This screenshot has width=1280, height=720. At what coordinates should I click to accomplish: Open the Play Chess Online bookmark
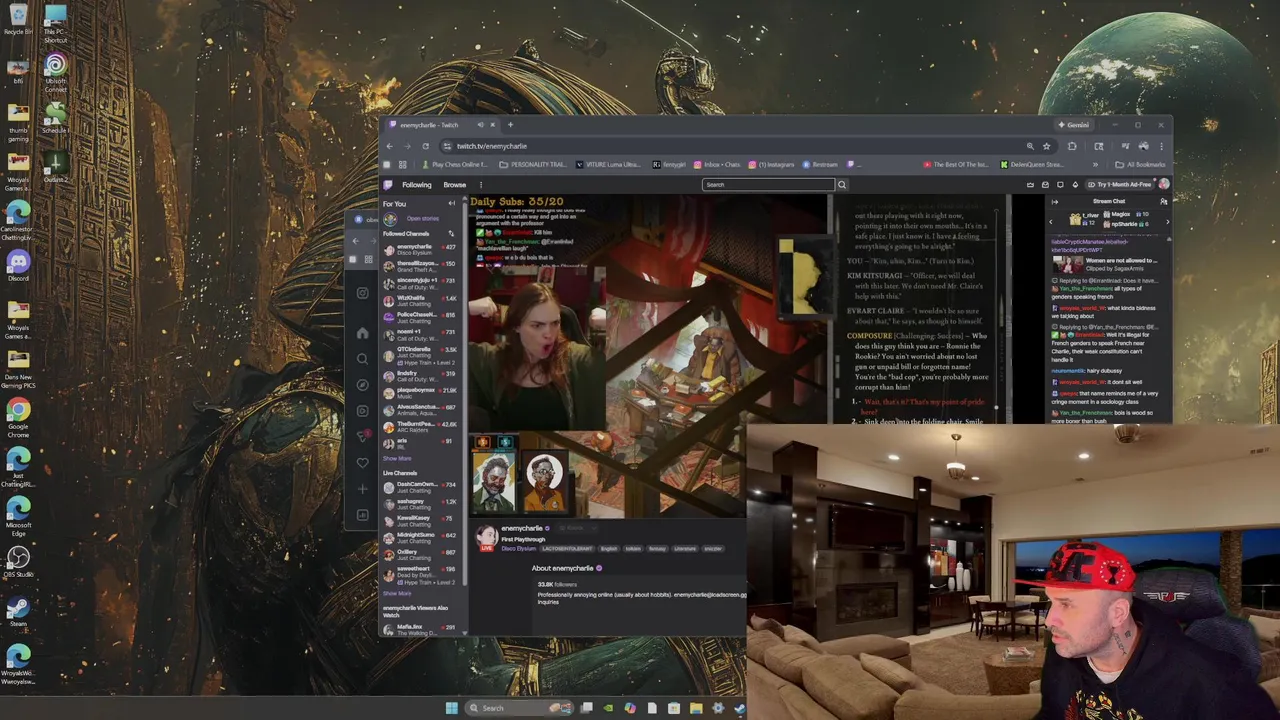[x=455, y=164]
